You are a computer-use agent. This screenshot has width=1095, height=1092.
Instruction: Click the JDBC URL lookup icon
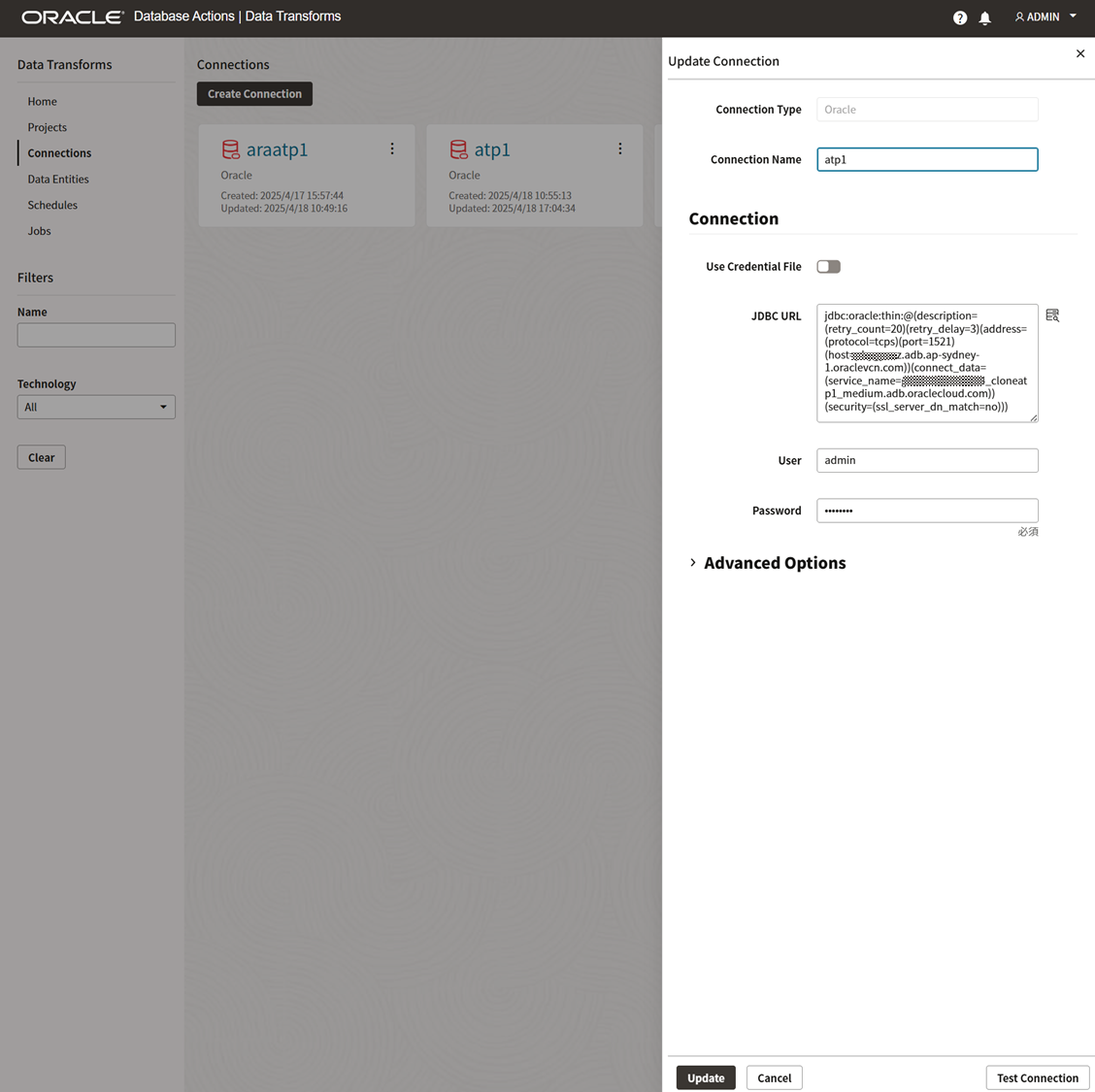point(1052,315)
